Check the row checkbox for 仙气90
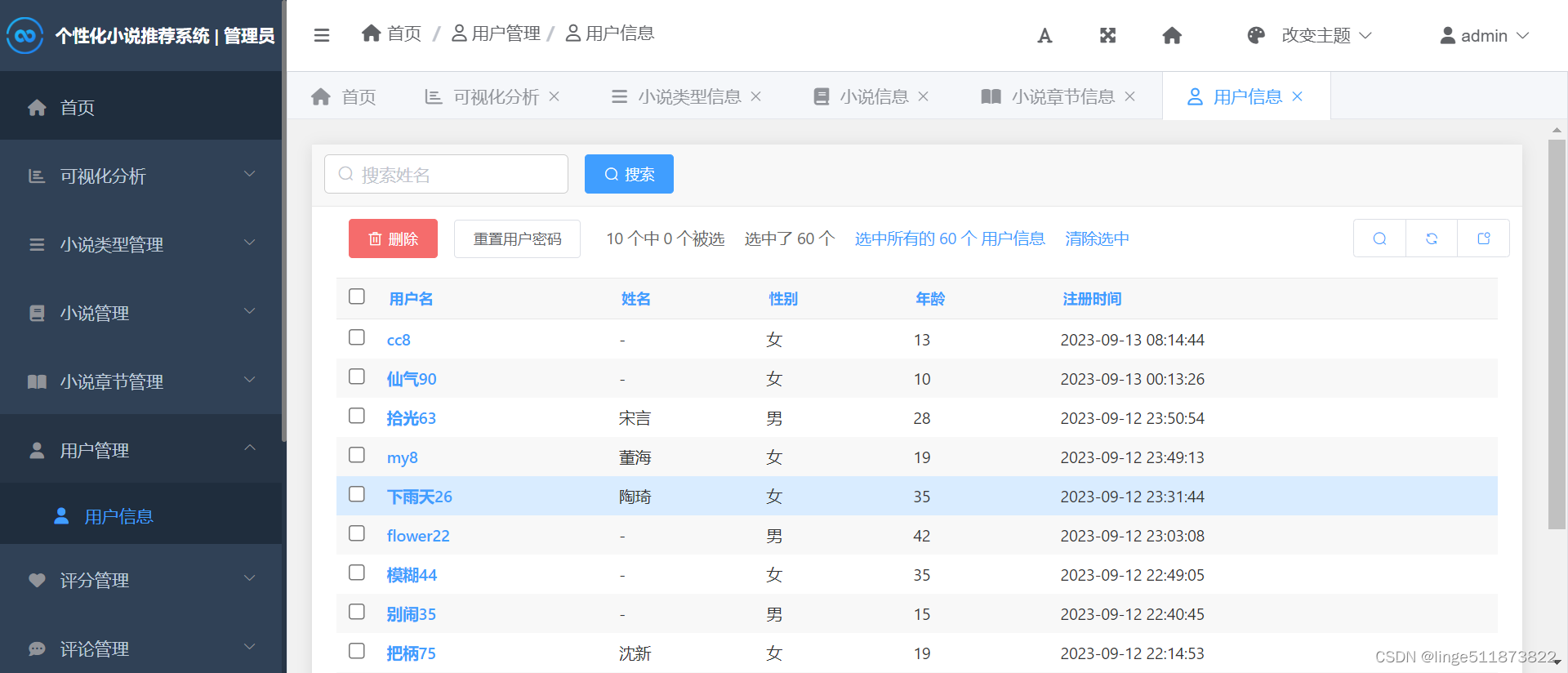The height and width of the screenshot is (673, 1568). 357,377
